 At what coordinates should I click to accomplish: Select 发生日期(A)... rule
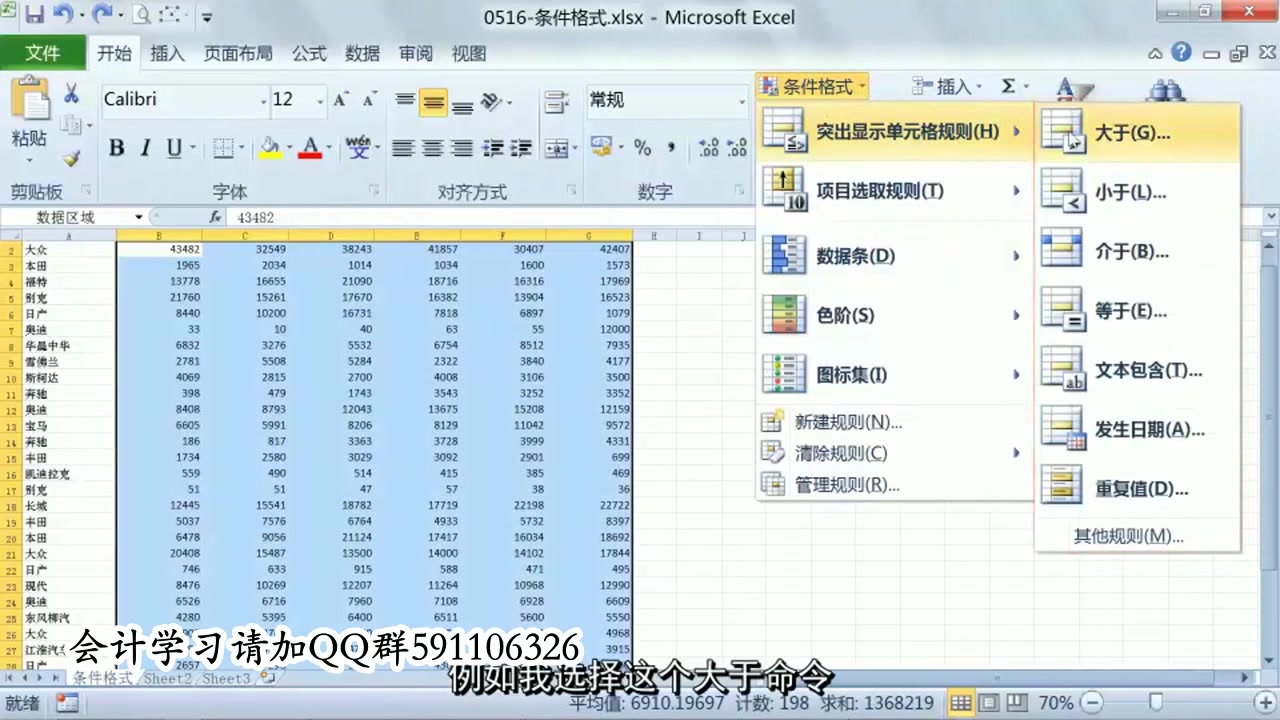pyautogui.click(x=1138, y=430)
